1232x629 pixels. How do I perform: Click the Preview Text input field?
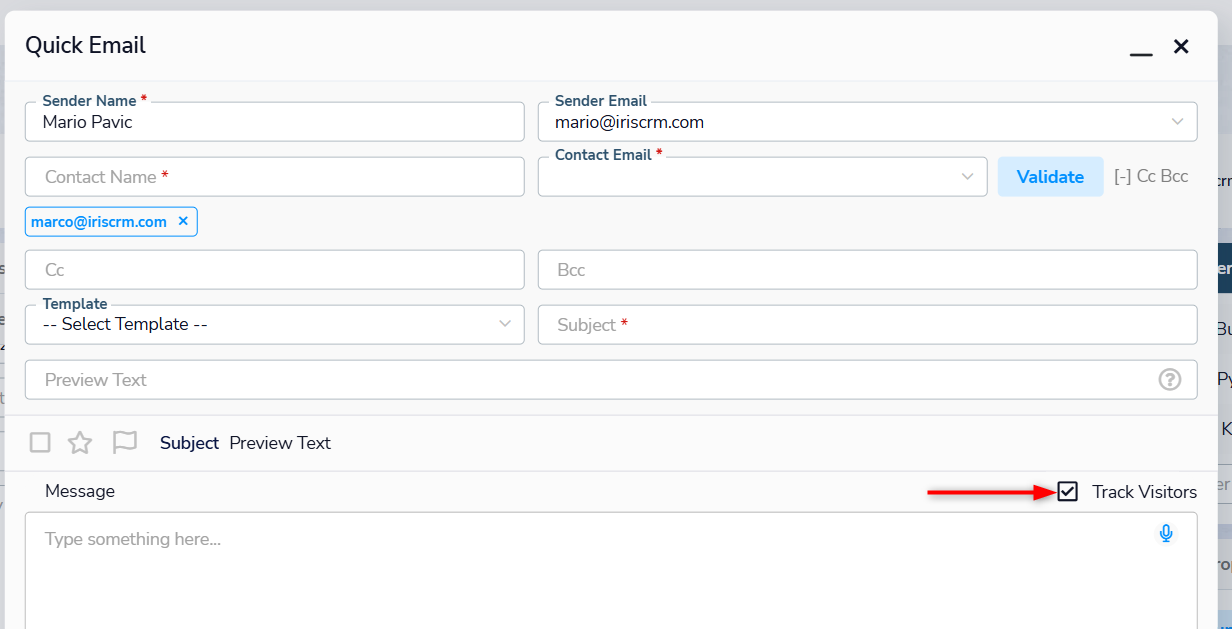[611, 380]
